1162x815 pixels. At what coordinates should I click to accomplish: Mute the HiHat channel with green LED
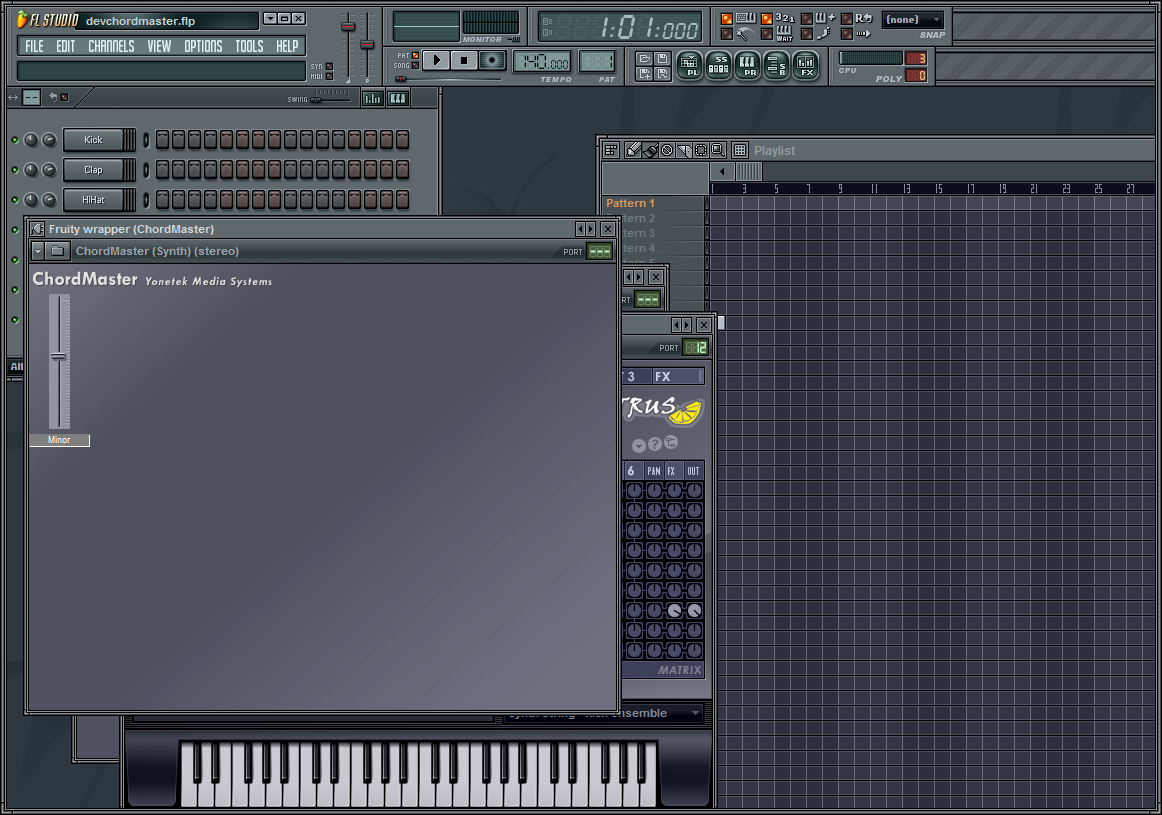pyautogui.click(x=15, y=199)
